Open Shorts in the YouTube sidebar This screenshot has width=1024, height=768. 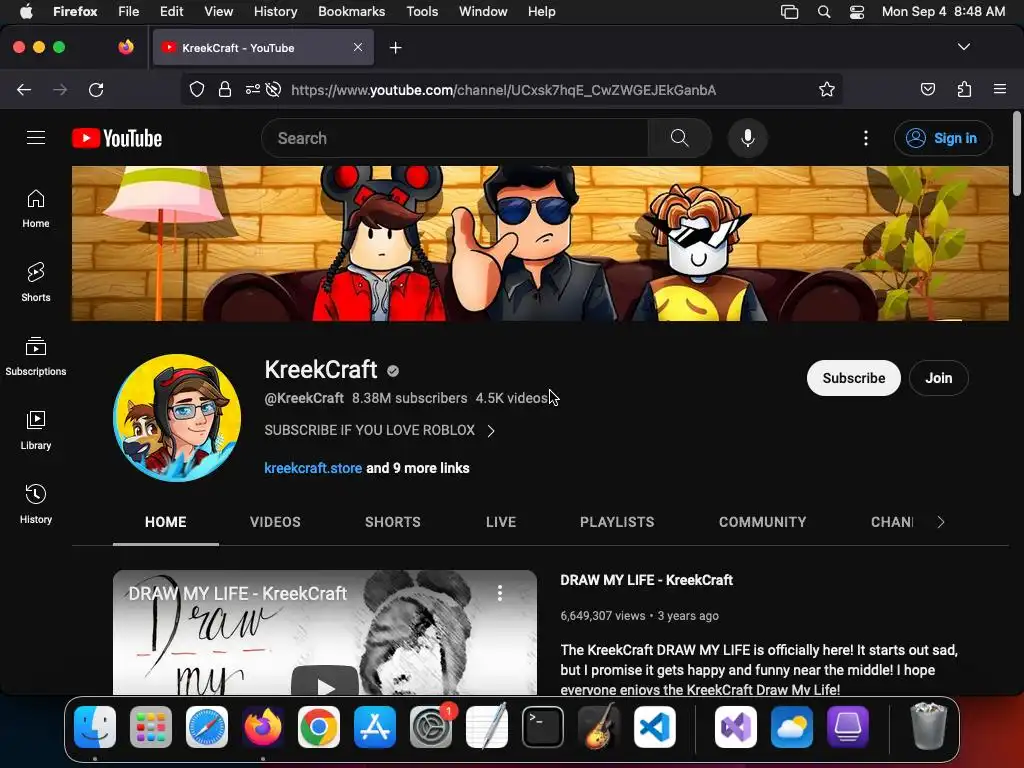(36, 283)
